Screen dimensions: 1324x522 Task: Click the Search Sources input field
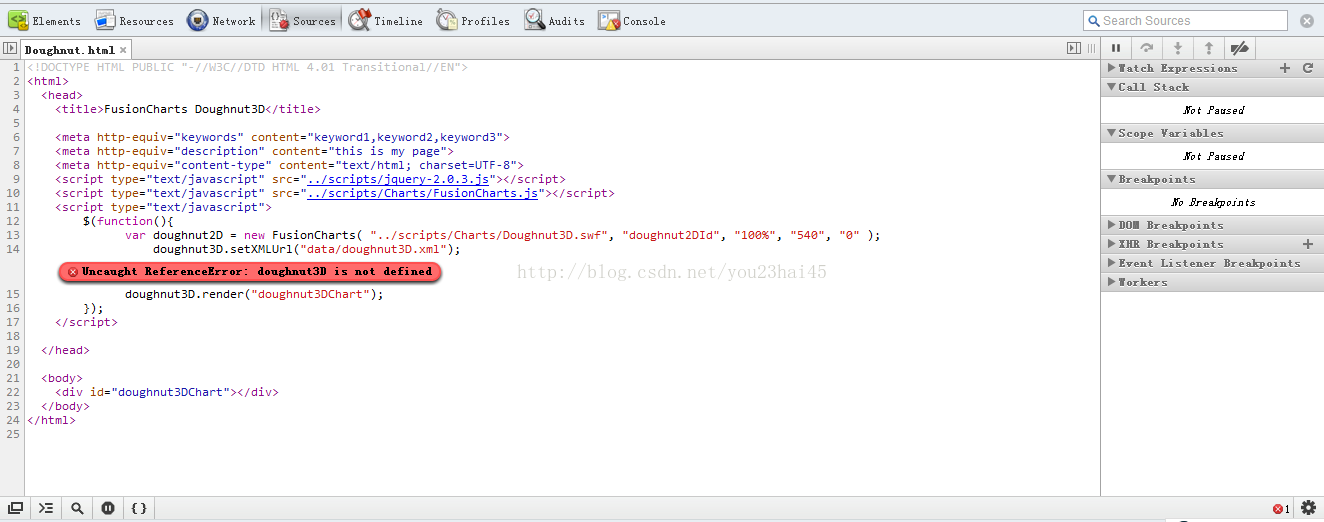coord(1186,20)
